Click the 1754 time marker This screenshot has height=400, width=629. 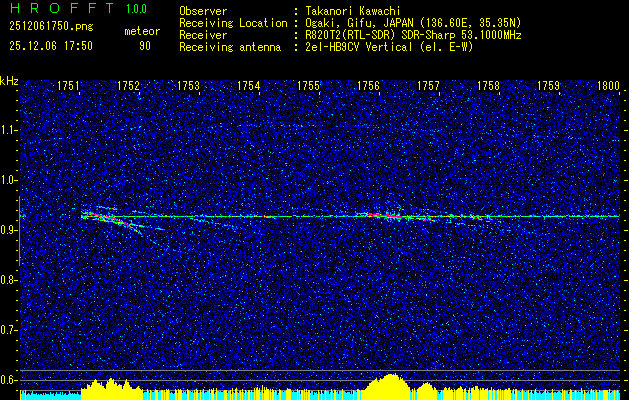click(x=249, y=85)
